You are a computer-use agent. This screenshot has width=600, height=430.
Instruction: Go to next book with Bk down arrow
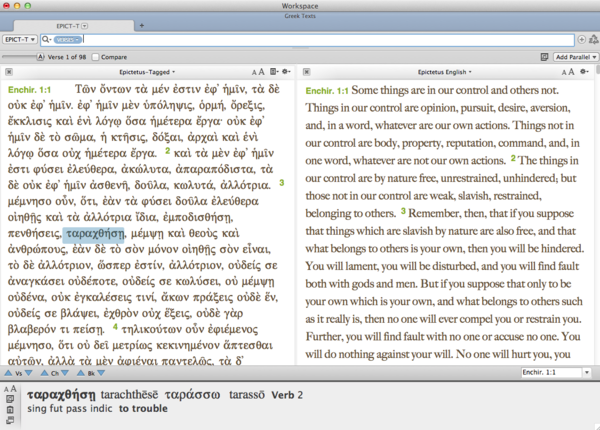(x=101, y=373)
